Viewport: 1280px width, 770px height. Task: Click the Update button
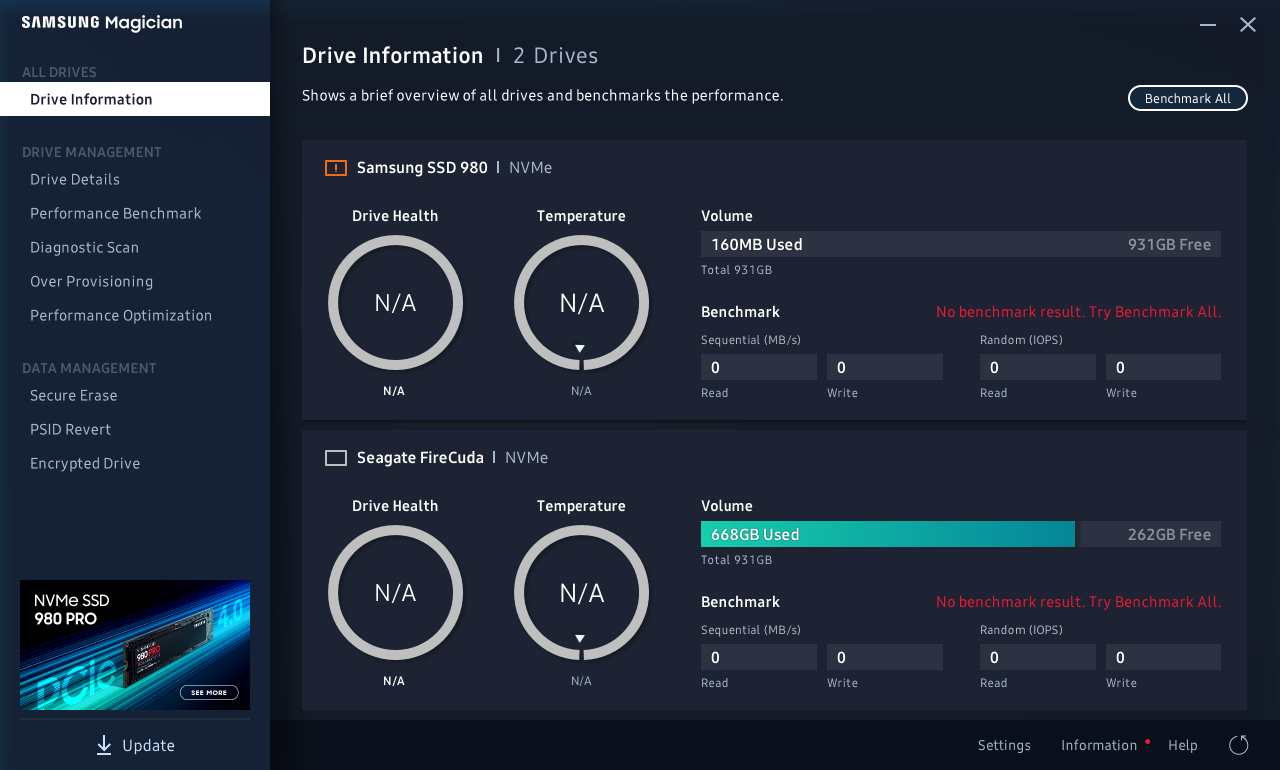(x=135, y=745)
